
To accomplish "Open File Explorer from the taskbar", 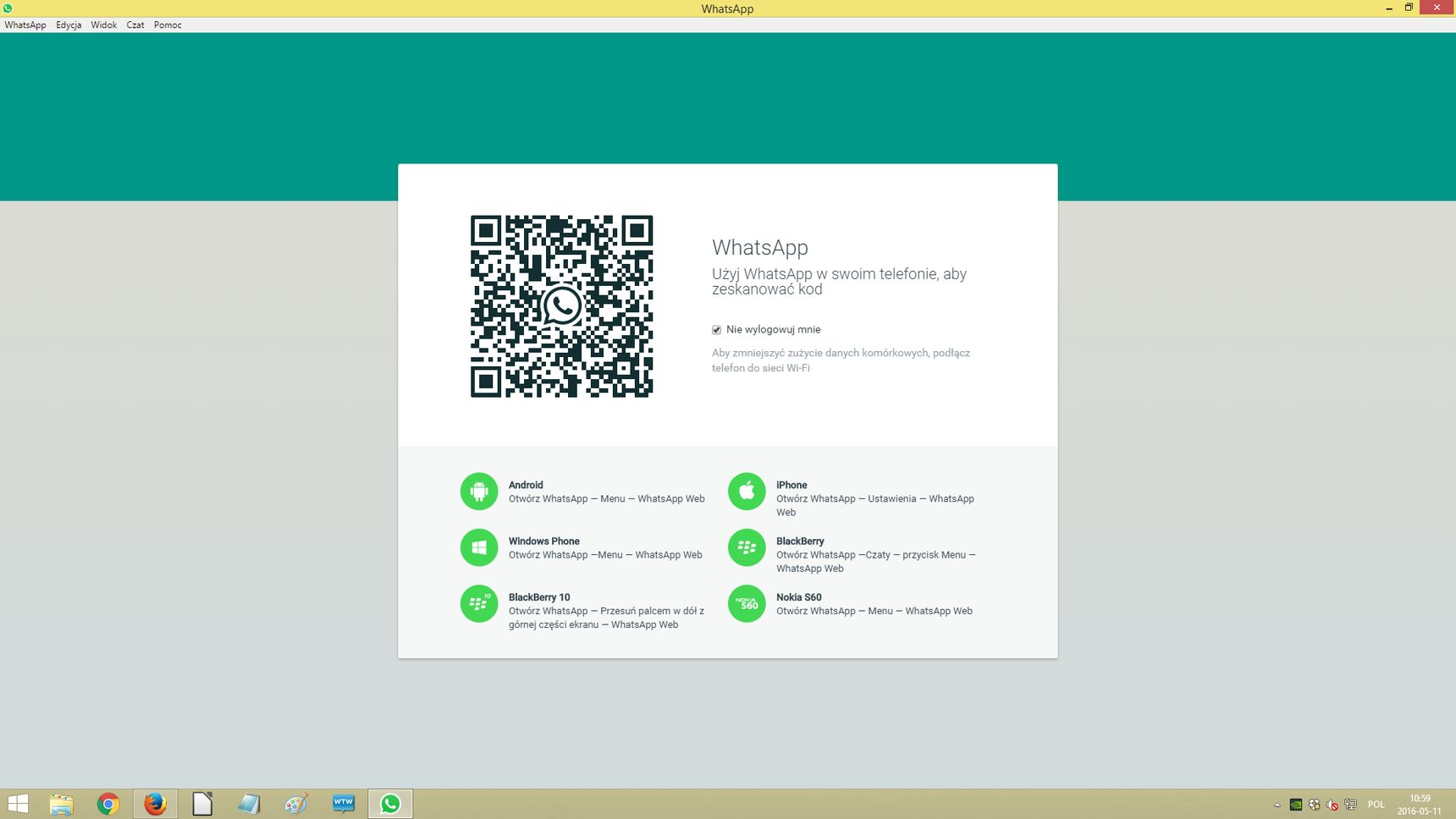I will (61, 804).
